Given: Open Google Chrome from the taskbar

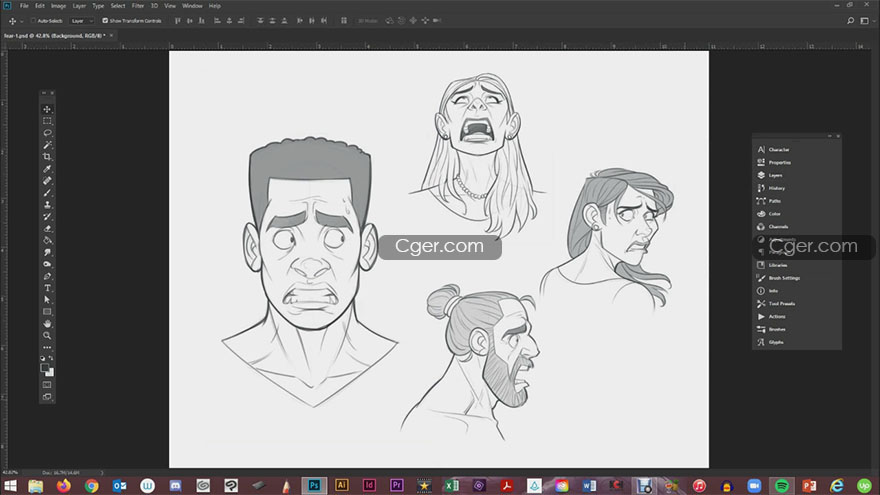Looking at the screenshot, I should (91, 485).
